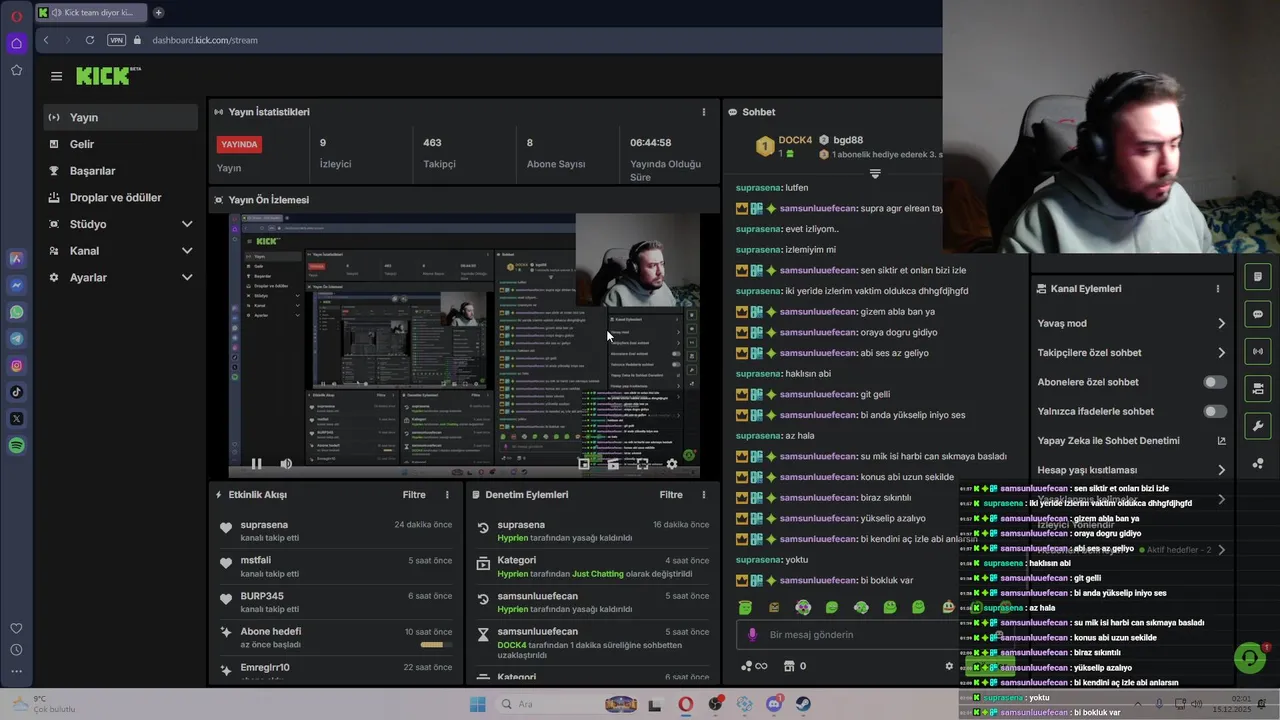Open Windows Start menu
This screenshot has width=1280, height=720.
pyautogui.click(x=477, y=704)
